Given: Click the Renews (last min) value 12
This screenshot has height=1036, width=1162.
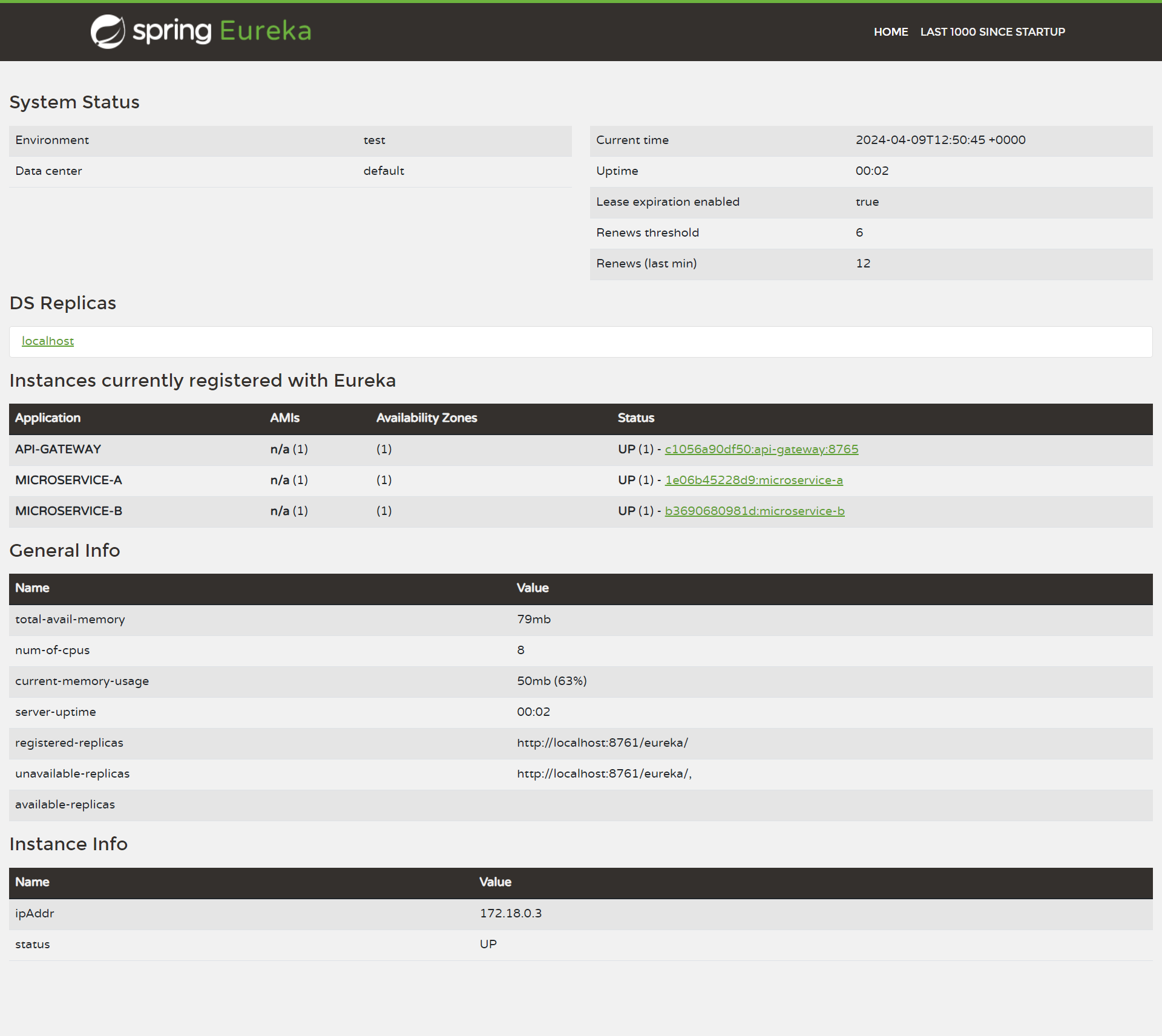Looking at the screenshot, I should click(863, 263).
